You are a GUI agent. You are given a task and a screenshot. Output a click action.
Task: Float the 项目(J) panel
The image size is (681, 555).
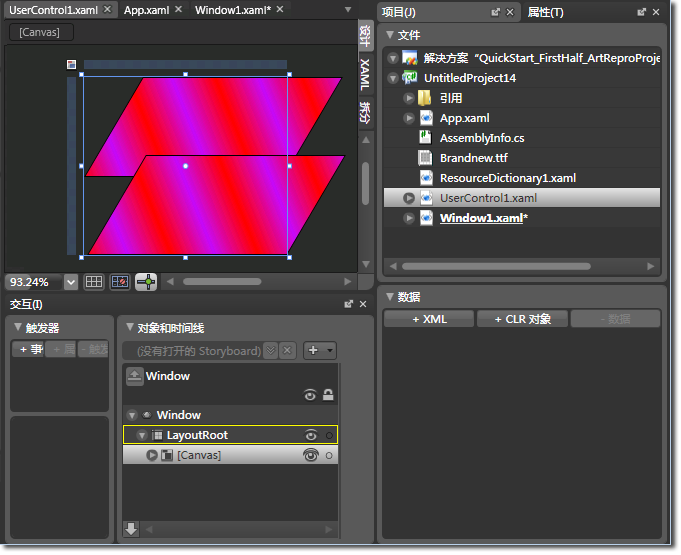495,13
